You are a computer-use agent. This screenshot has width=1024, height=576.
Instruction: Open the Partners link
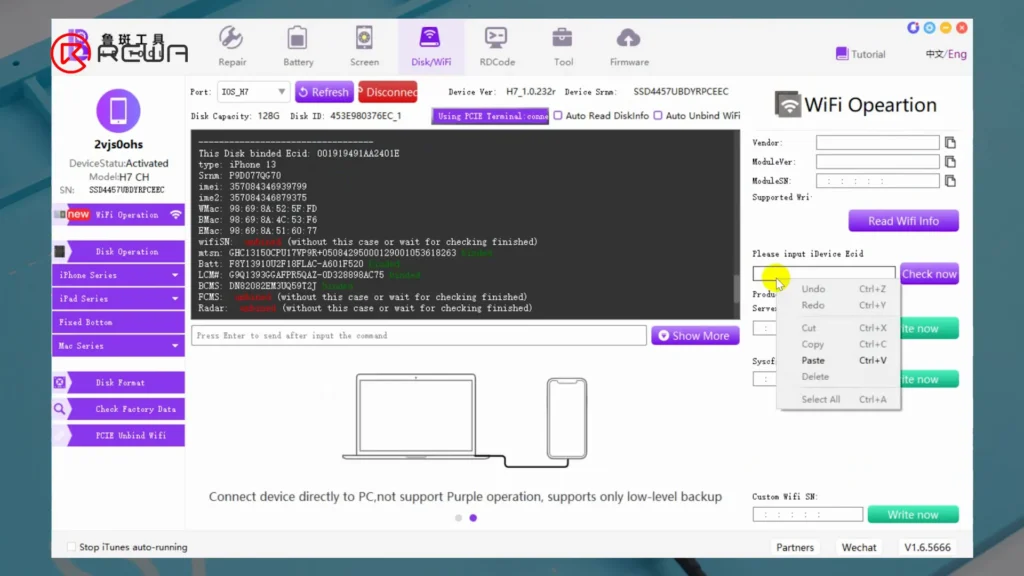pos(795,547)
